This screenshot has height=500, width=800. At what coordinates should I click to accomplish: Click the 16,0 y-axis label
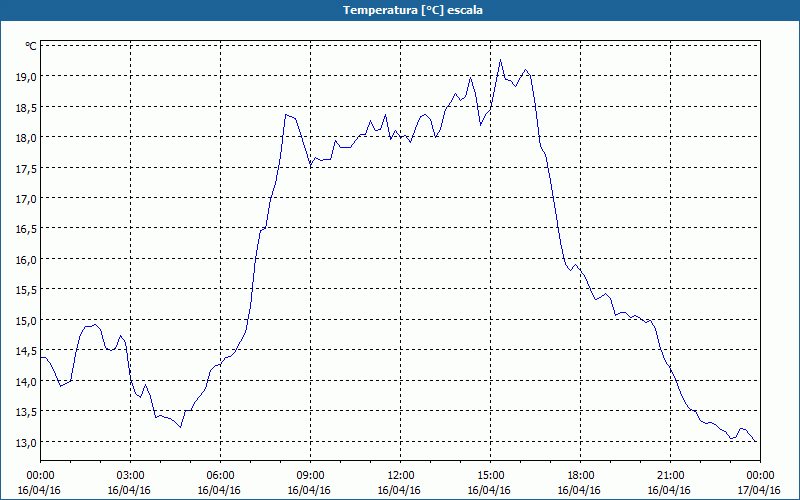click(x=27, y=259)
